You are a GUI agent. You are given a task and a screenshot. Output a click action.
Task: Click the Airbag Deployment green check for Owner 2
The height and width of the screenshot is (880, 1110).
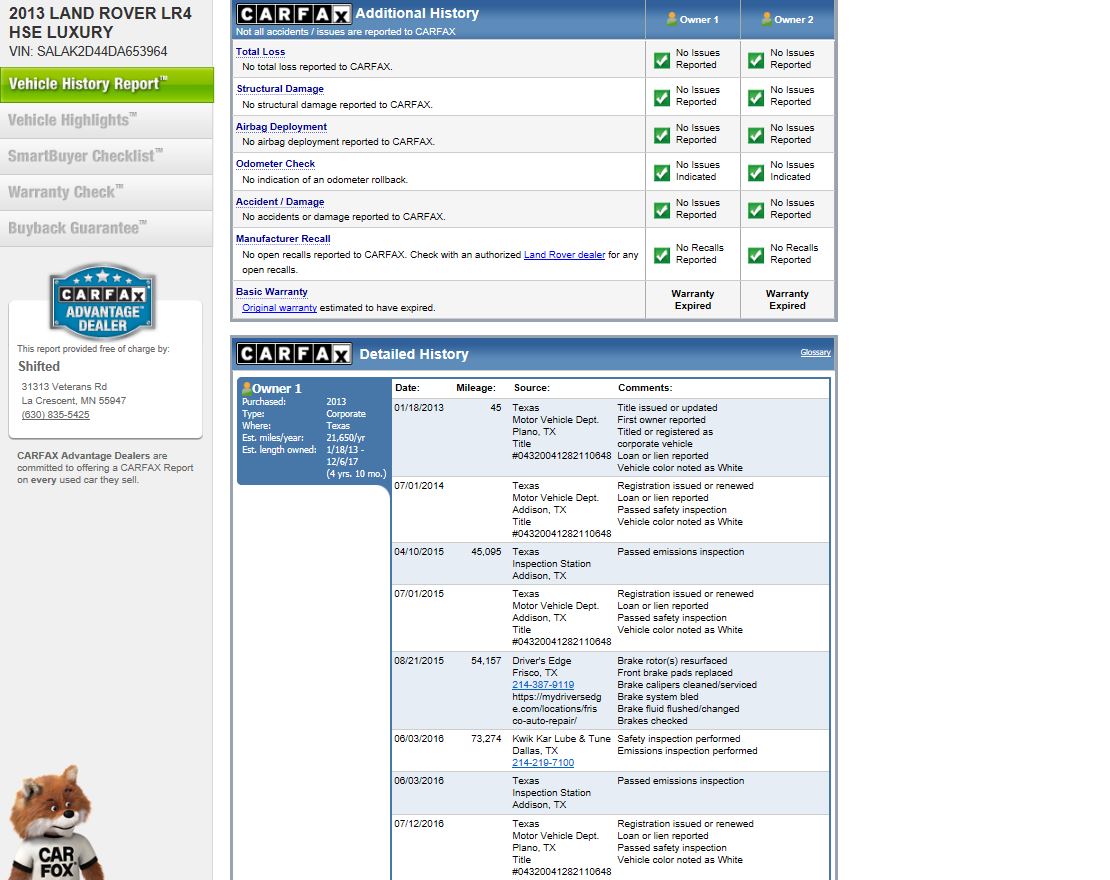pyautogui.click(x=756, y=135)
